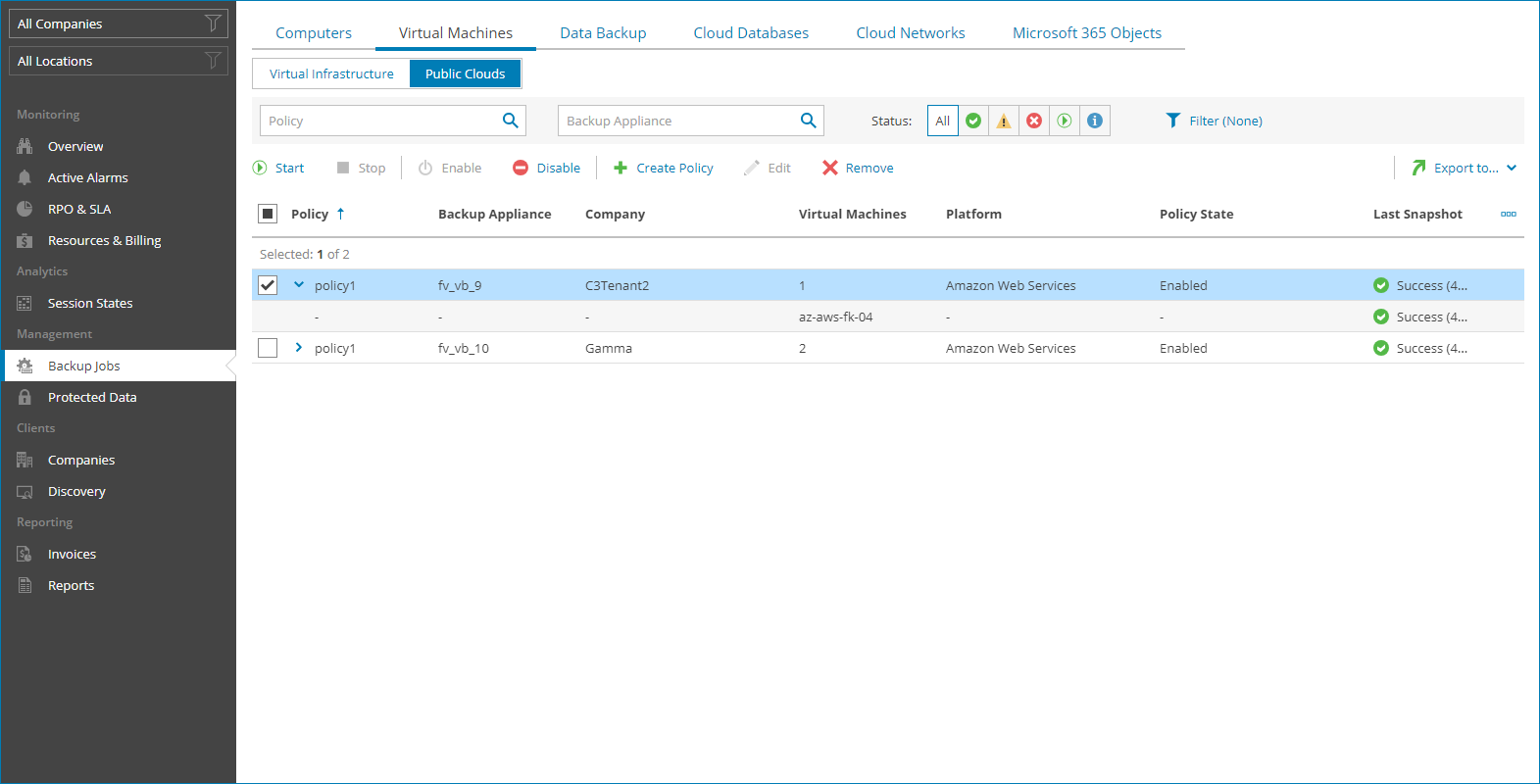
Task: Click success icon on az-aws-fk-04 row
Action: (1381, 317)
